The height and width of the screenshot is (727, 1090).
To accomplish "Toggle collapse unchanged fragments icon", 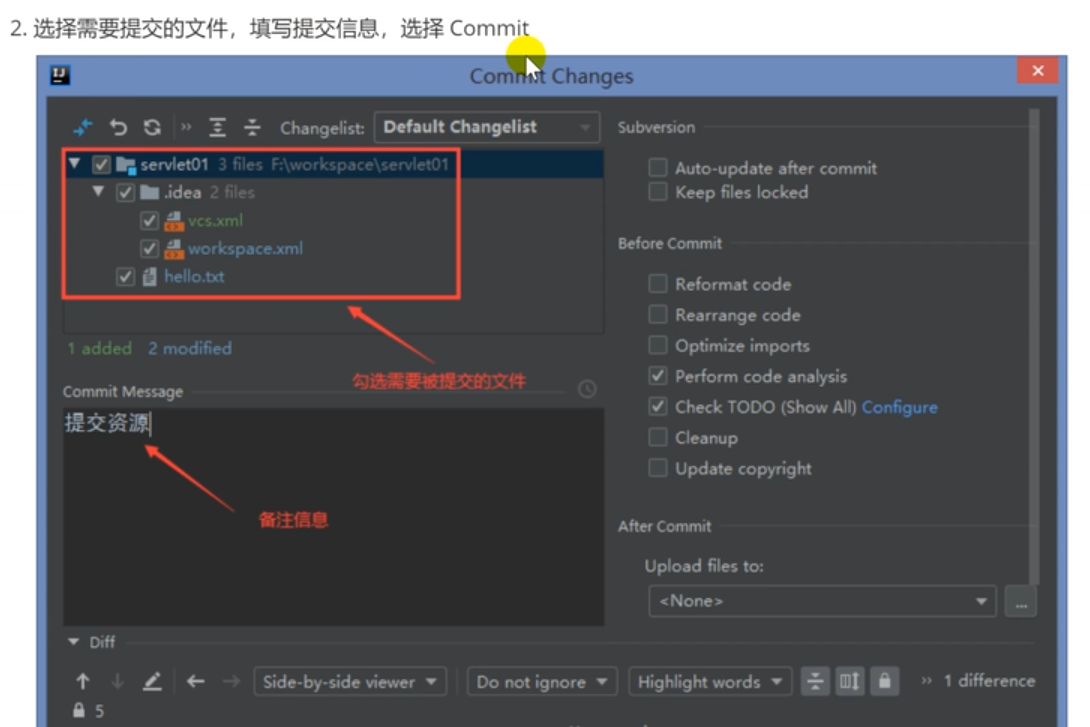I will 815,681.
